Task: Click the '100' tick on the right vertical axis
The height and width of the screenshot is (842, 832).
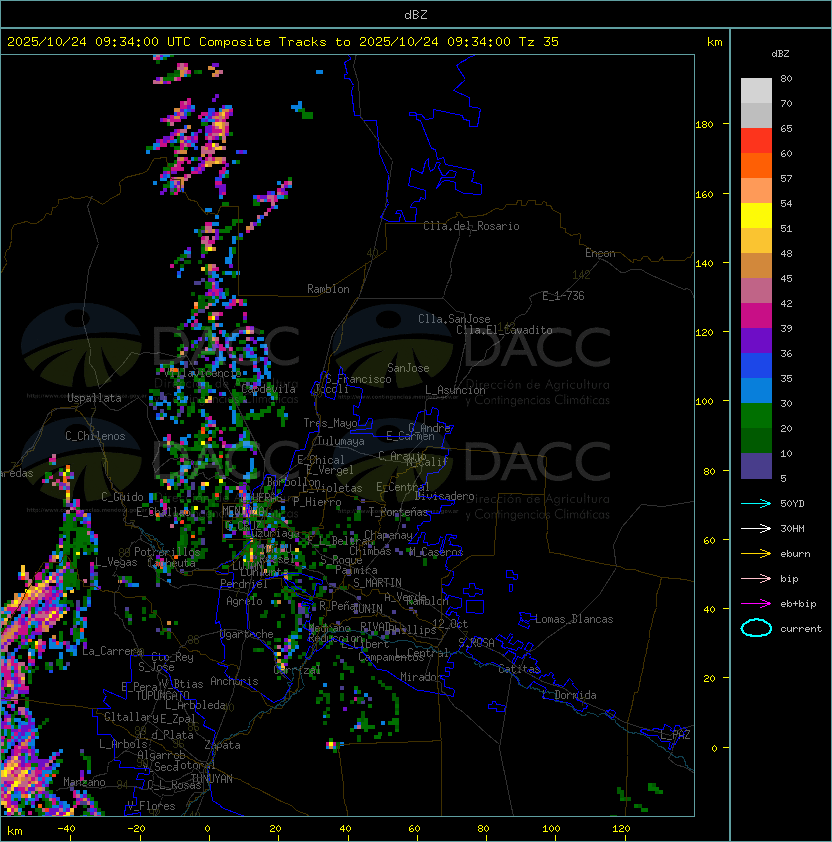Action: tap(704, 401)
